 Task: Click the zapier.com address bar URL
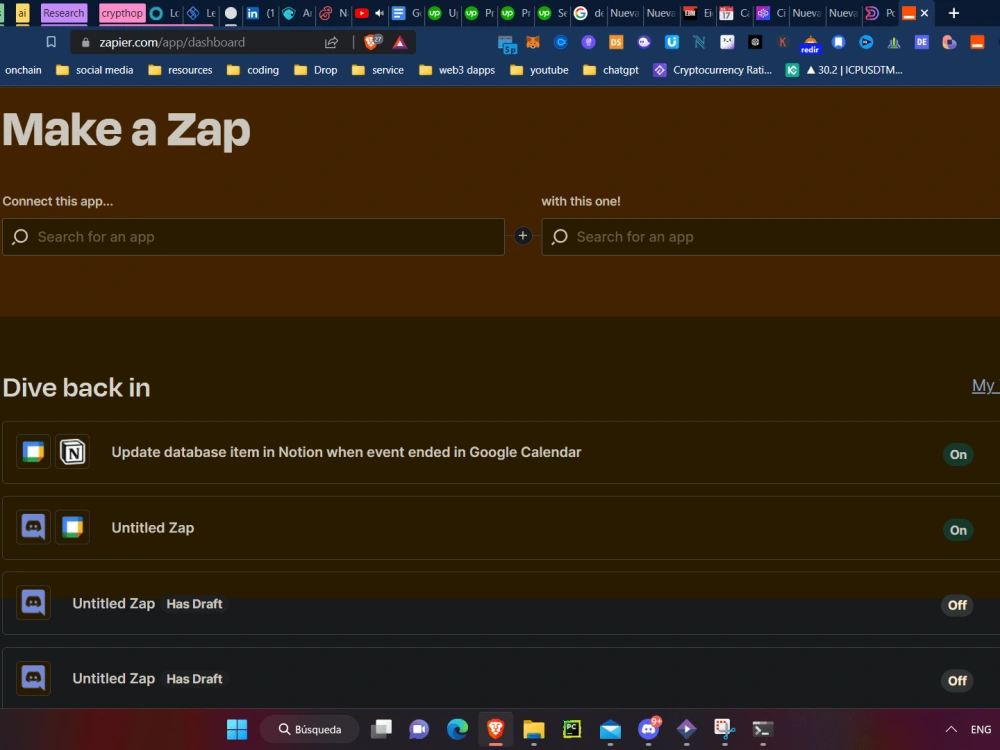click(x=172, y=42)
